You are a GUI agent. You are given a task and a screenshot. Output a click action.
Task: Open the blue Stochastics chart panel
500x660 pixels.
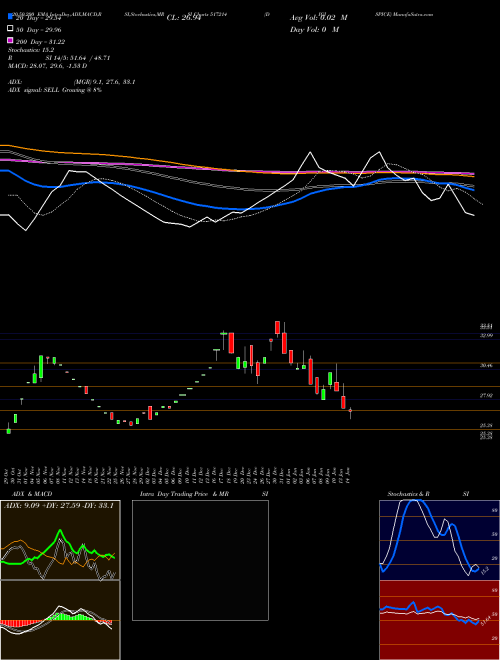[440, 540]
